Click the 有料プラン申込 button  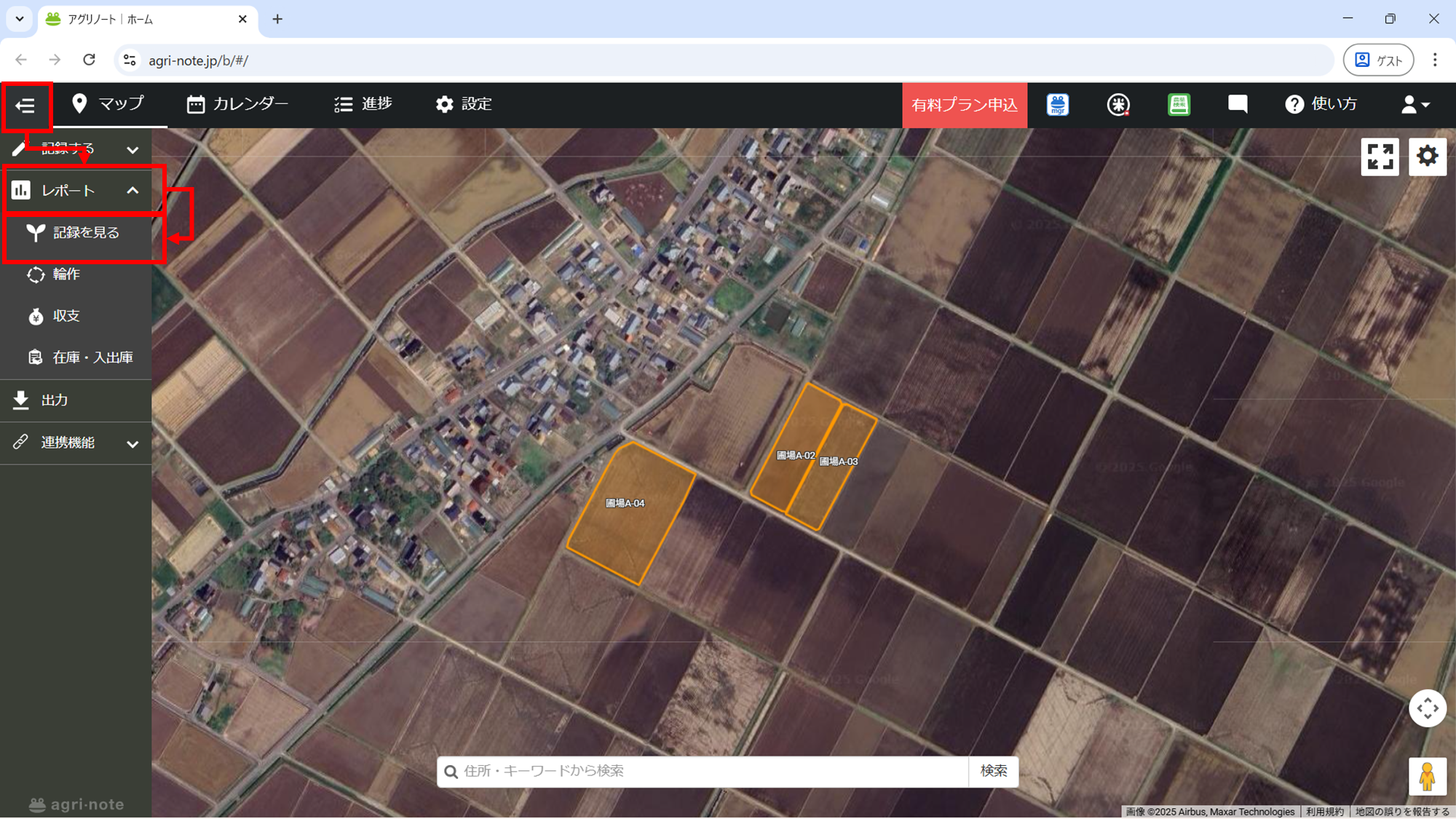[965, 105]
